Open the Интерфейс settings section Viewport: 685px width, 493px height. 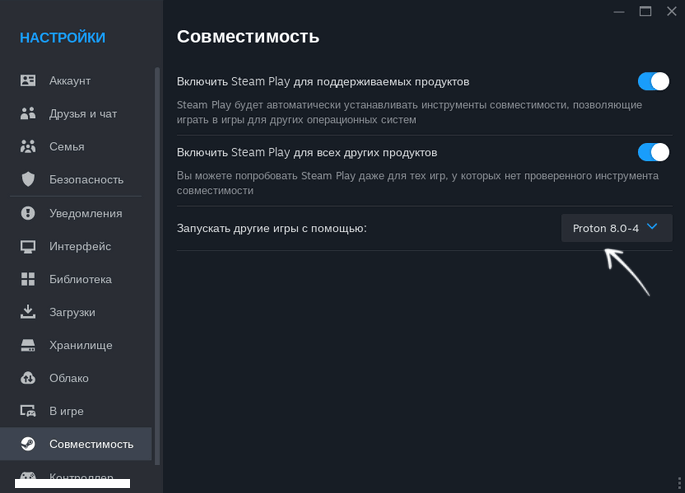point(76,246)
